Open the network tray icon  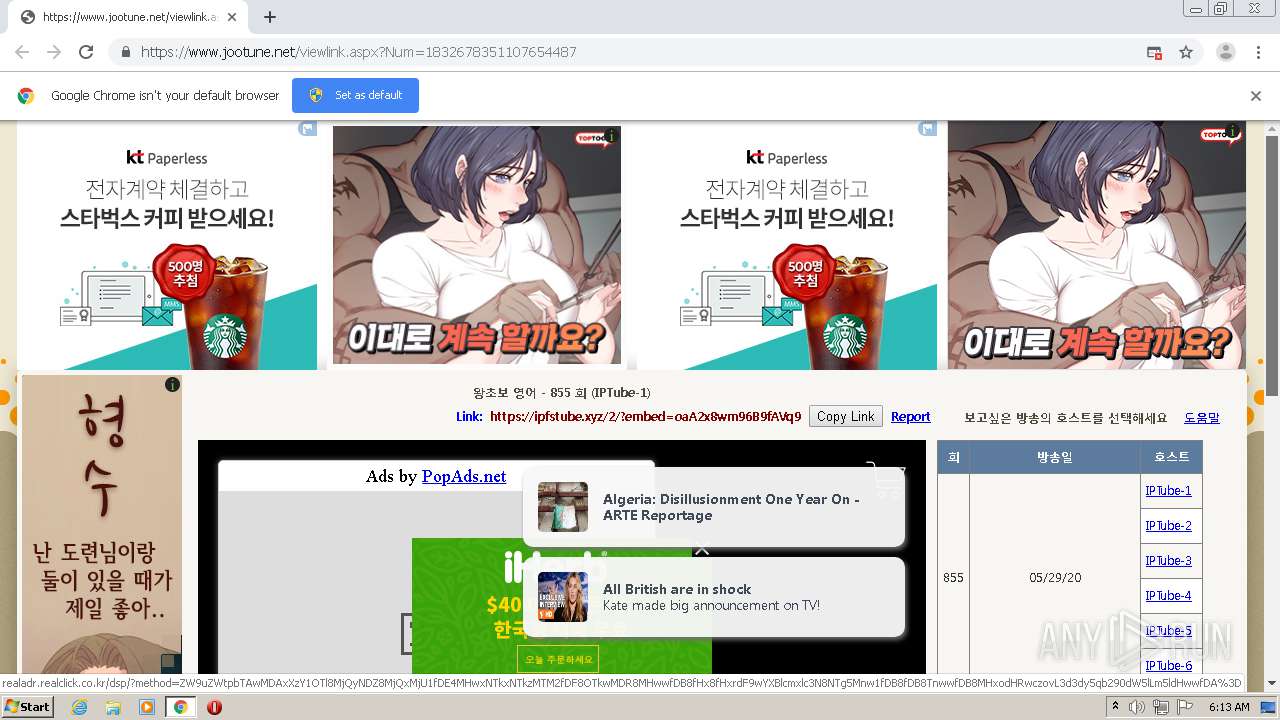click(x=1161, y=707)
